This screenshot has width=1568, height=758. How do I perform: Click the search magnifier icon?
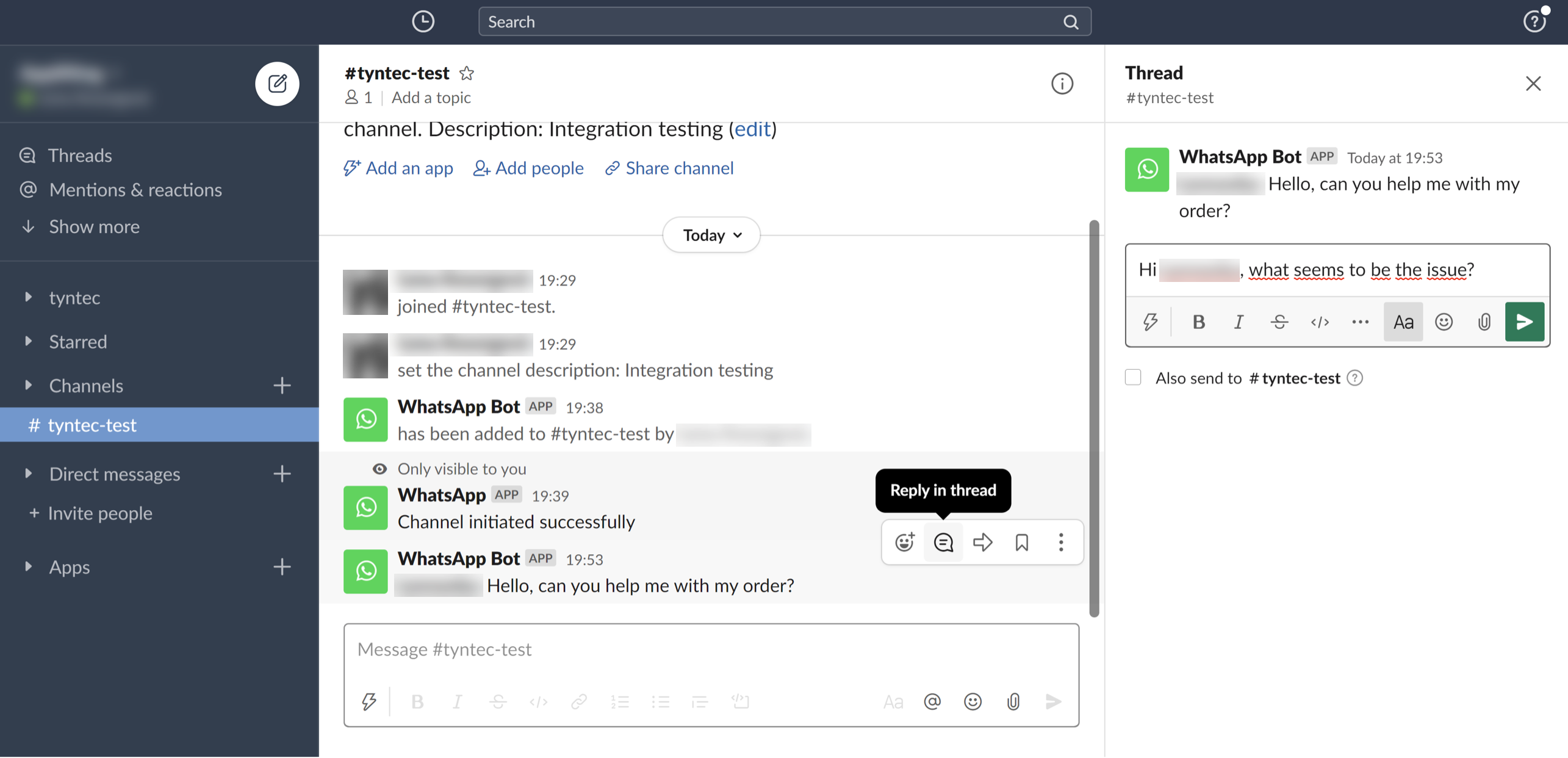pyautogui.click(x=1071, y=22)
